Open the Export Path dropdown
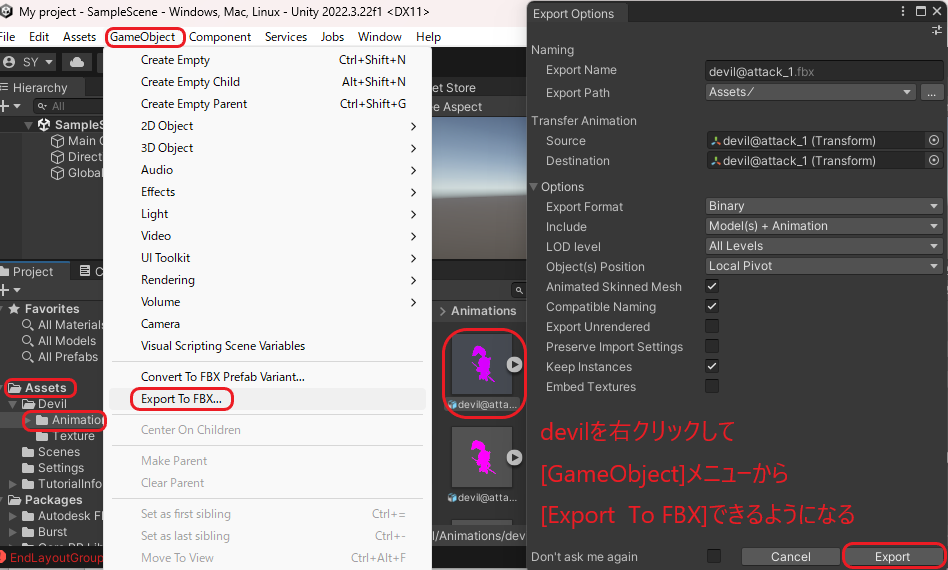948x570 pixels. coord(810,92)
